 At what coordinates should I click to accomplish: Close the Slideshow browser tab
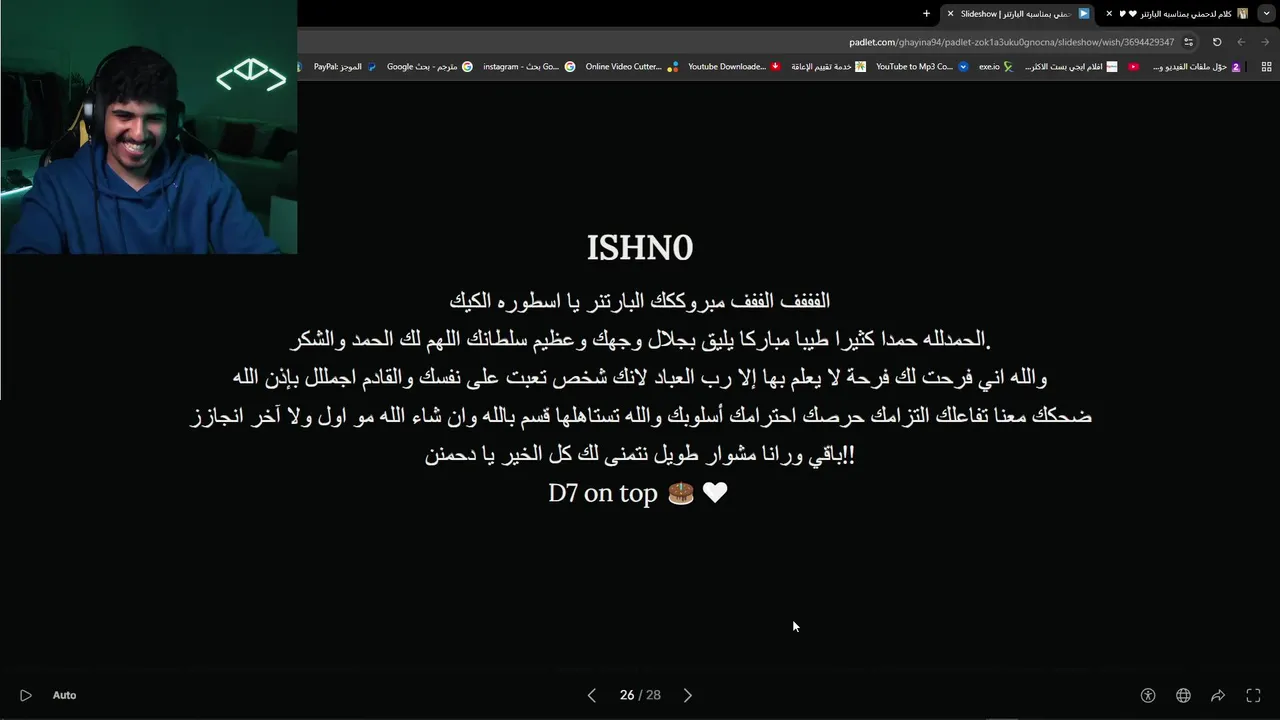[x=950, y=14]
